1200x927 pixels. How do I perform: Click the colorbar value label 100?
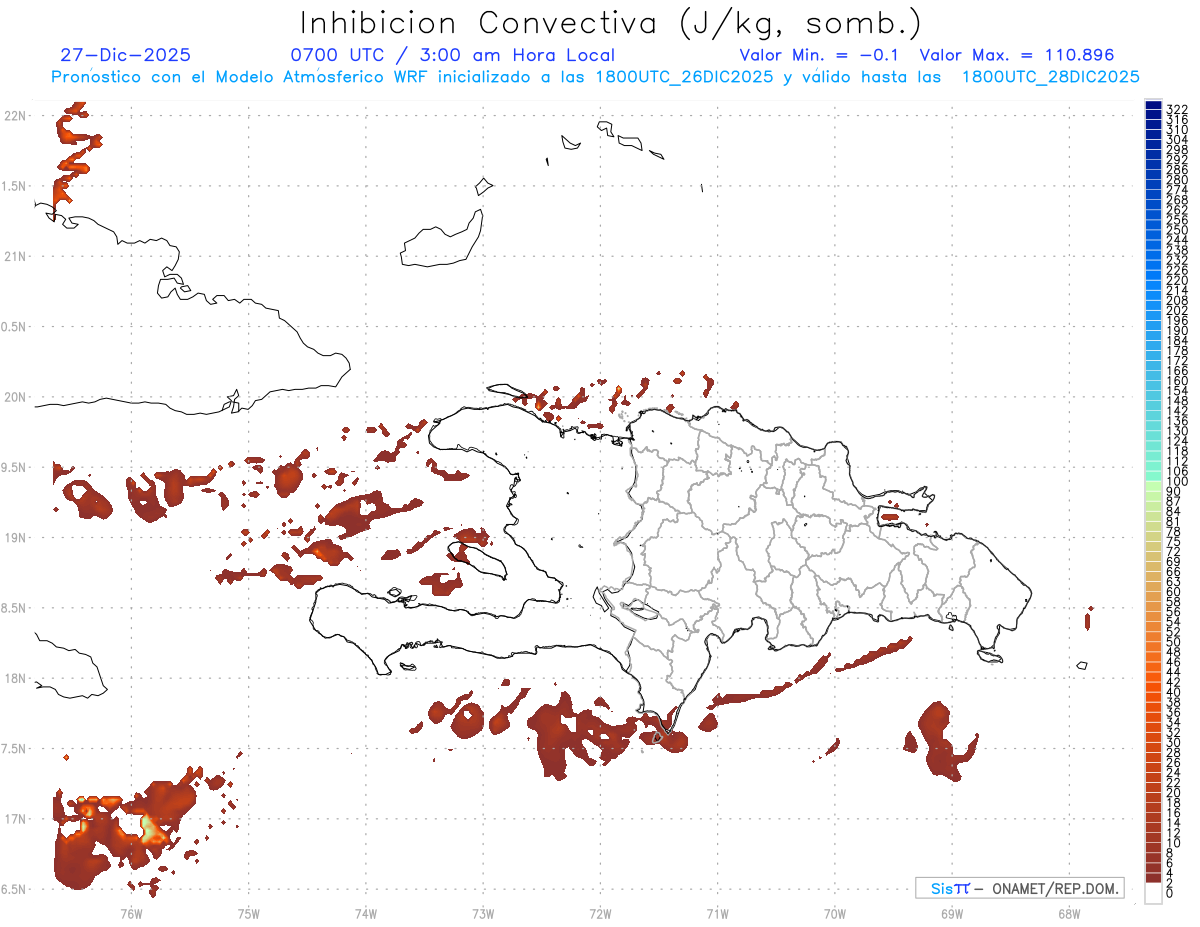click(x=1177, y=482)
